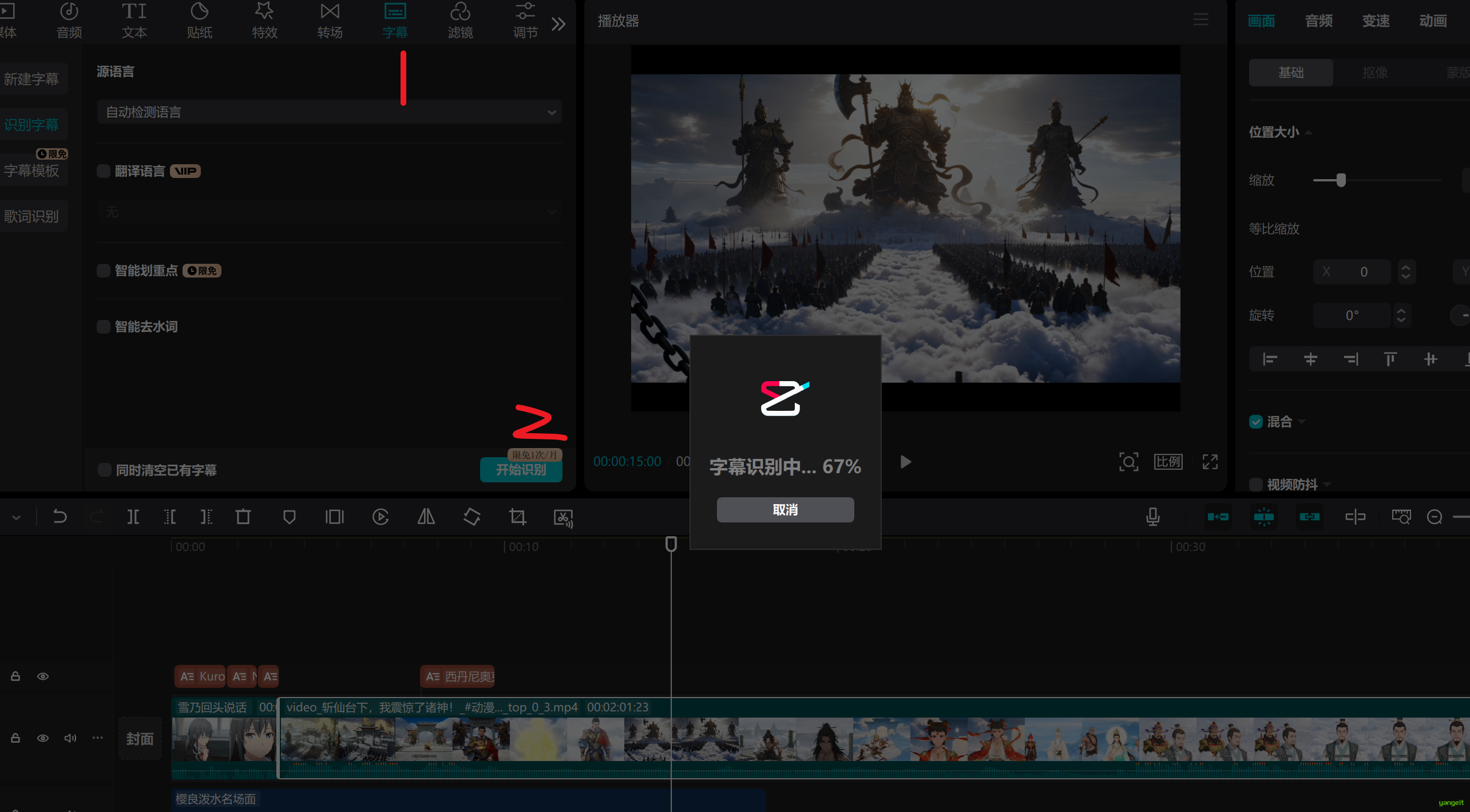Align clip to the top edge
Image resolution: width=1470 pixels, height=812 pixels.
coord(1390,359)
